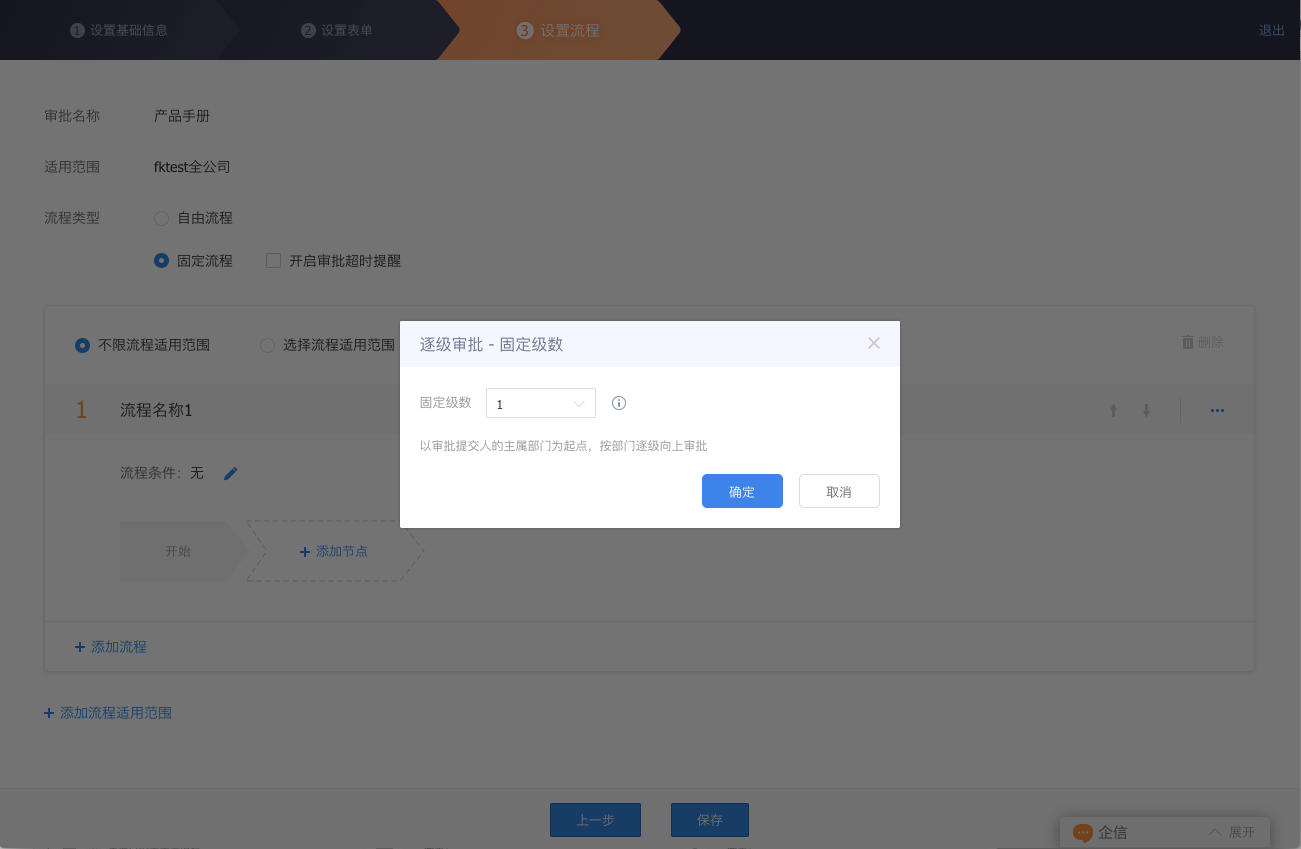This screenshot has height=849, width=1301.
Task: Open the 固定级数 dropdown
Action: [541, 403]
